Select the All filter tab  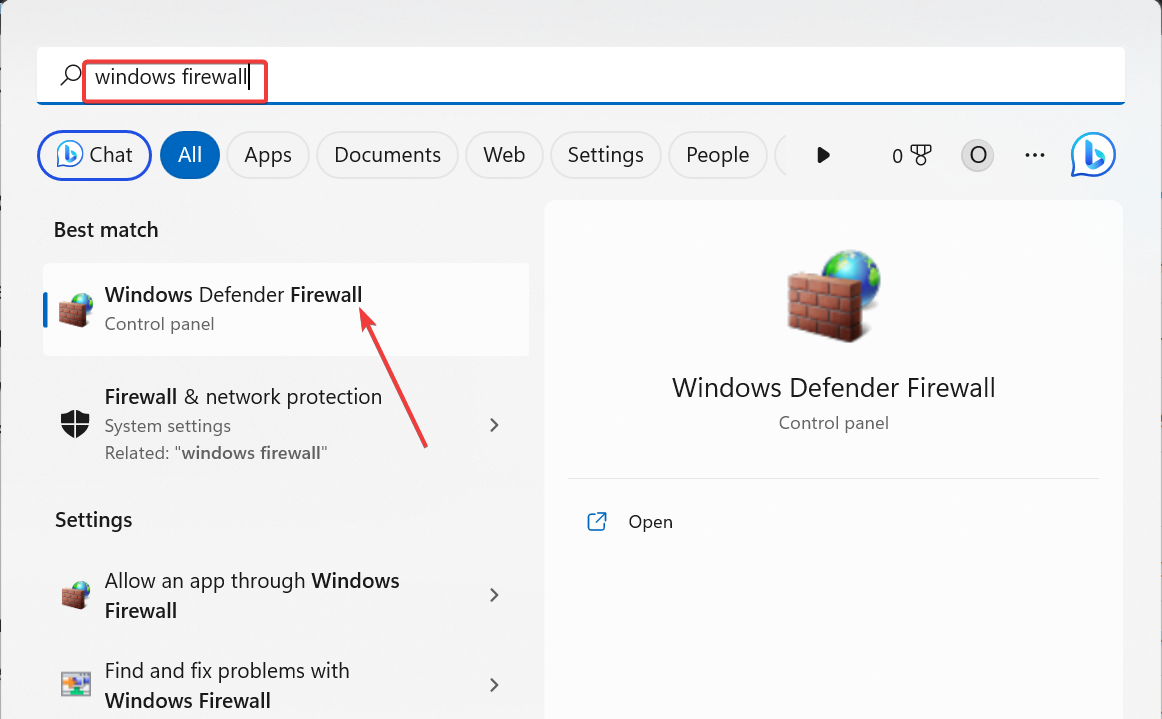[190, 155]
